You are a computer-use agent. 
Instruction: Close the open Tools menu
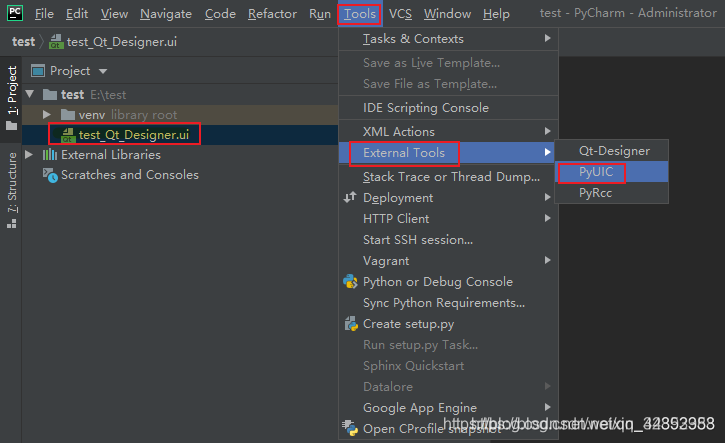tap(360, 14)
